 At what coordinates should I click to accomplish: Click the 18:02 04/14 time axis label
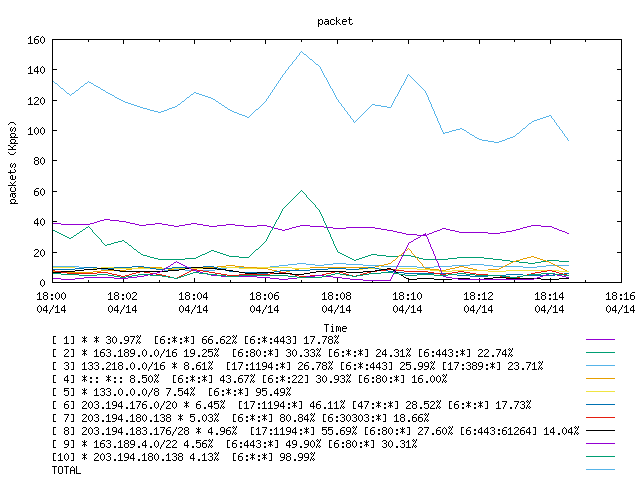[x=122, y=302]
